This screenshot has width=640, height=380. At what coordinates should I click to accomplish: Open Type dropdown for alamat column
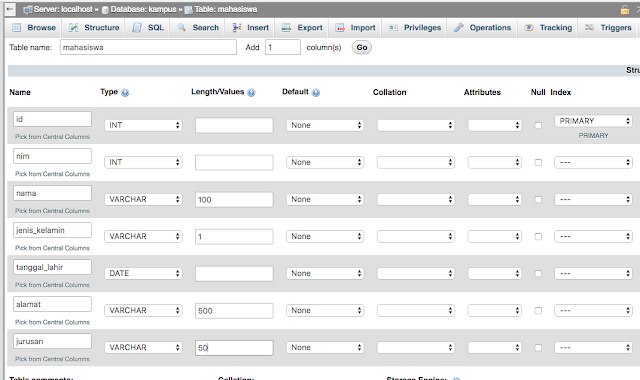(x=143, y=311)
